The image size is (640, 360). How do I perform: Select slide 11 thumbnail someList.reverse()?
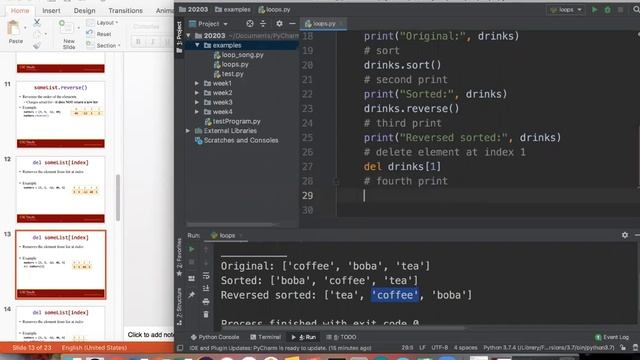60,114
